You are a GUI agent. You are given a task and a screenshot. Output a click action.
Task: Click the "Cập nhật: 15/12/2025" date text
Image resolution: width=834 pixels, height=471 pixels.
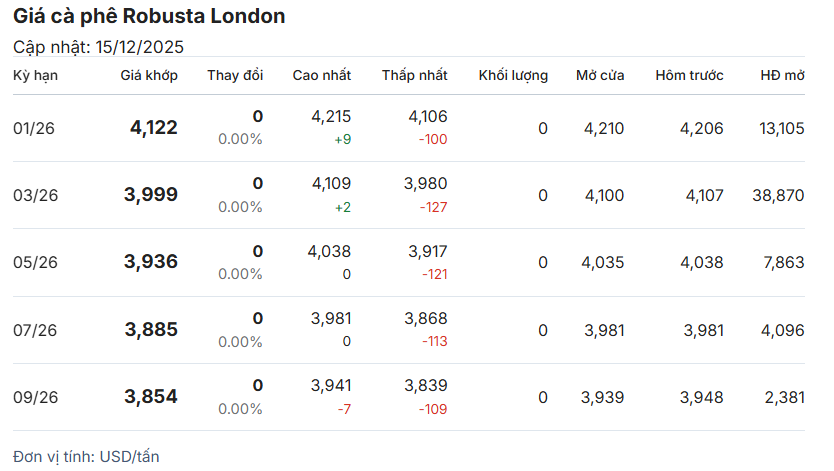98,47
